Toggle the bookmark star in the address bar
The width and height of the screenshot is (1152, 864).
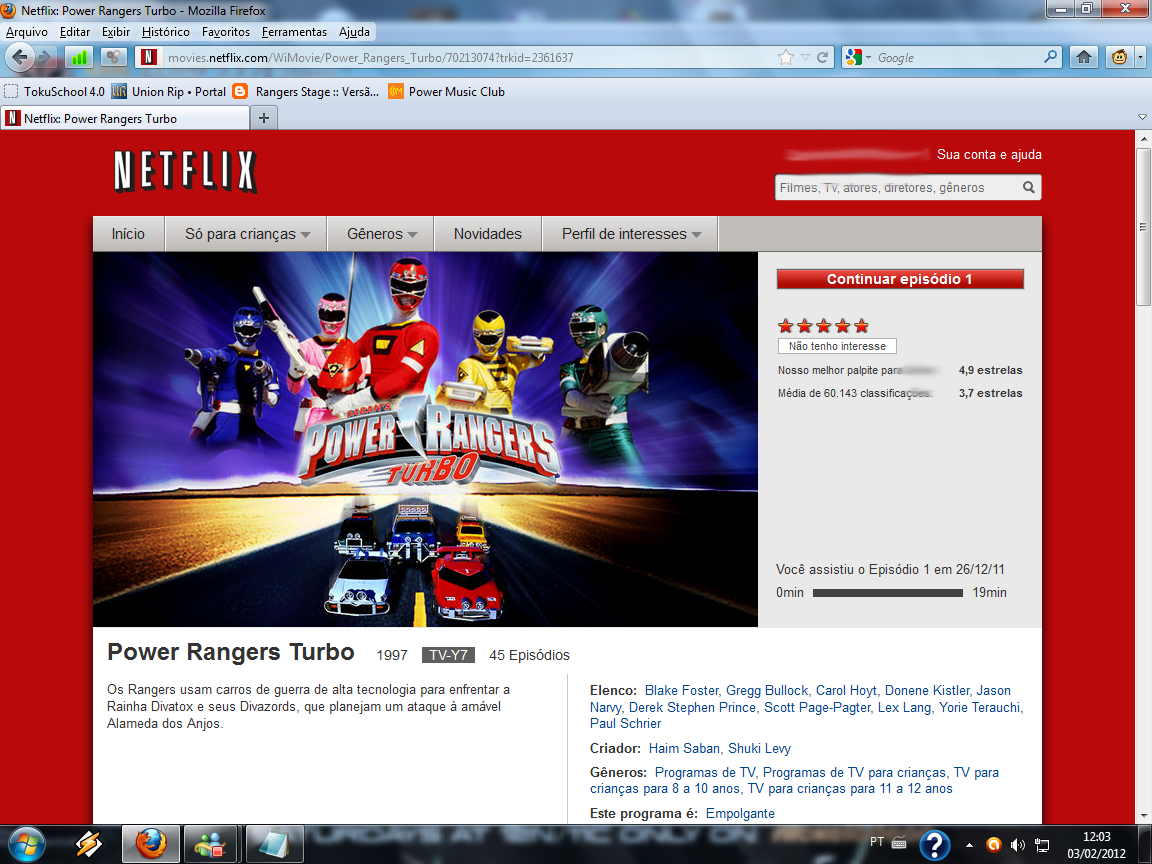(x=785, y=57)
